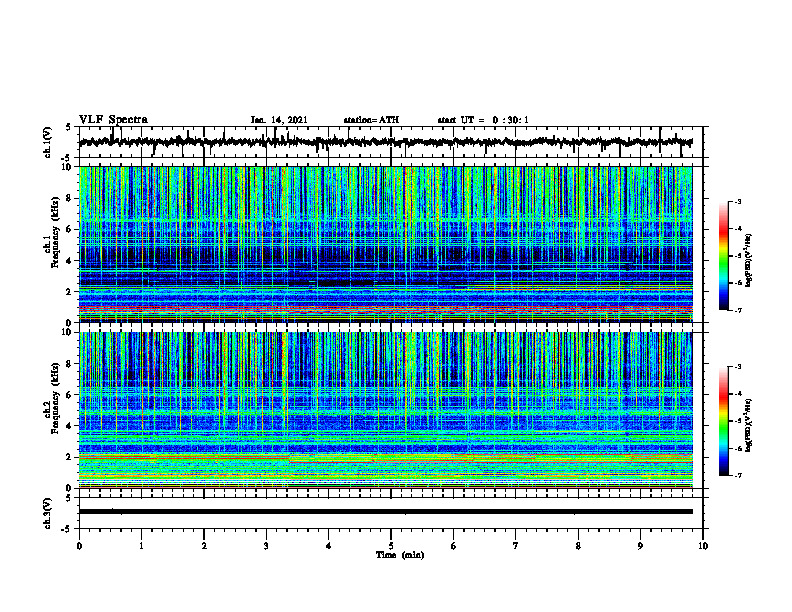
Task: Click the "-5" volt tick on ch.3(V) axis
Action: pos(66,529)
